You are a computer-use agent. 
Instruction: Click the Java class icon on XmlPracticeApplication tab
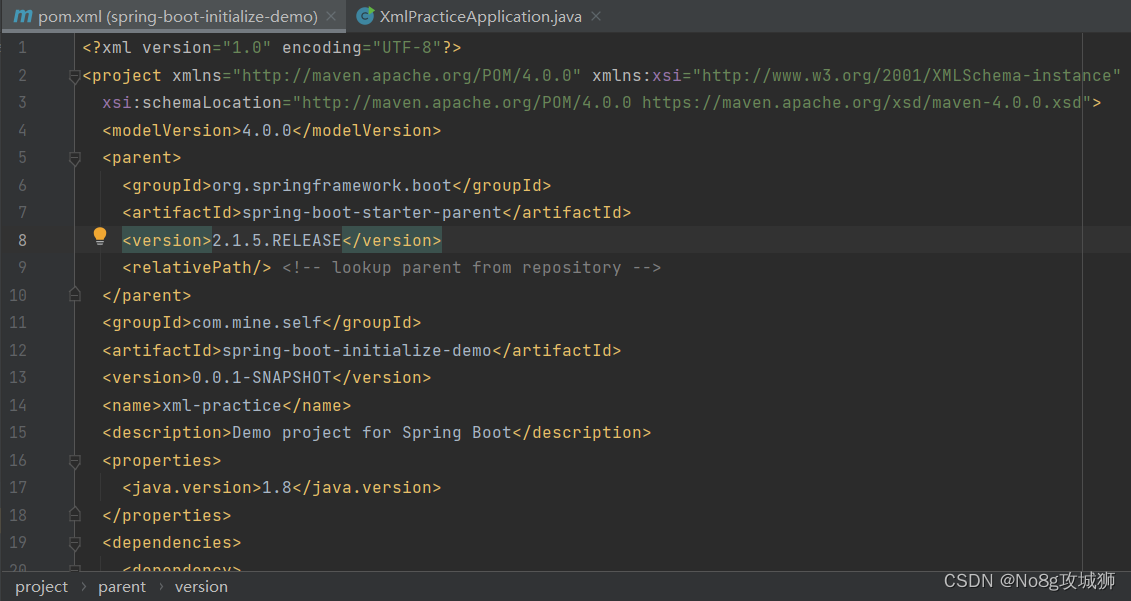366,17
